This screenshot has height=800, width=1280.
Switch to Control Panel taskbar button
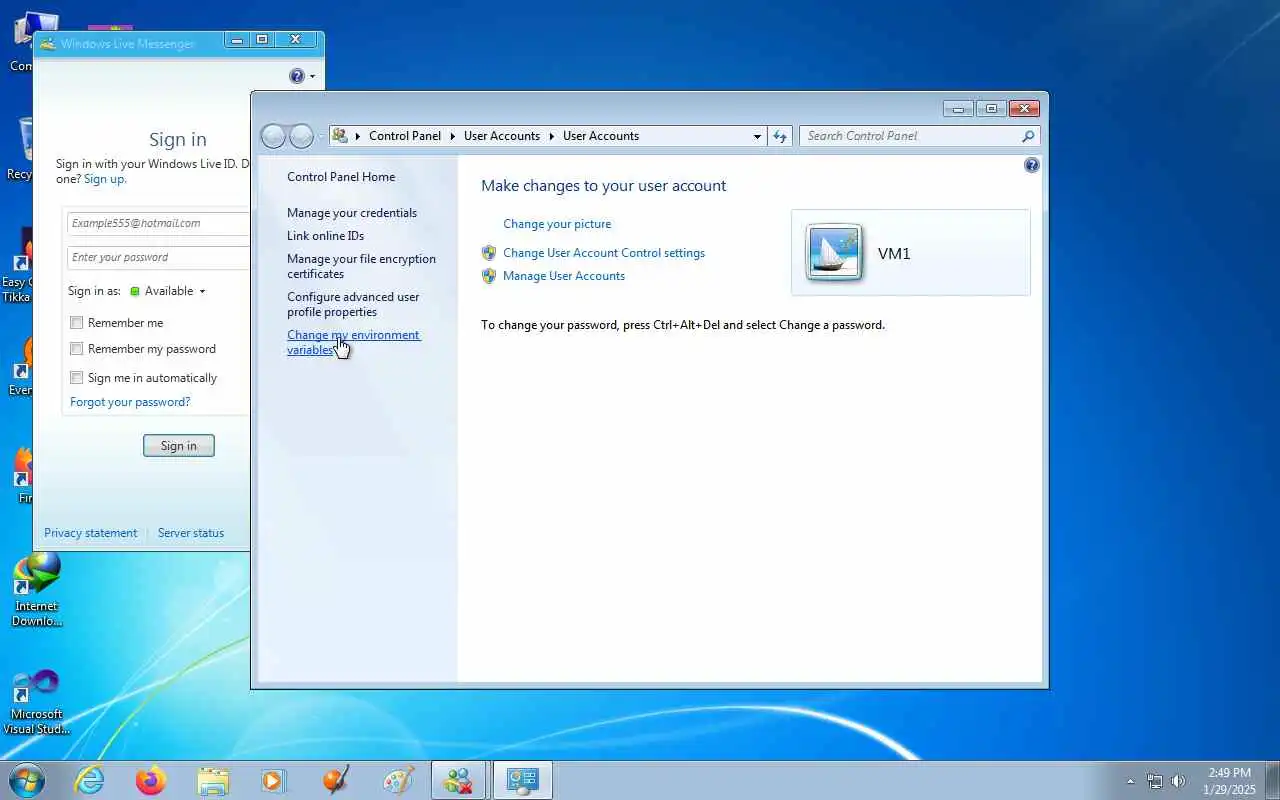pyautogui.click(x=523, y=780)
